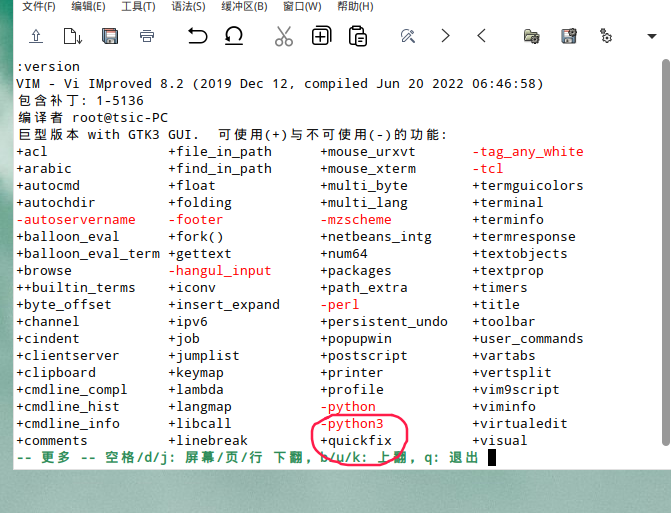Click the Find and Replace icon
This screenshot has width=671, height=513.
pyautogui.click(x=408, y=36)
